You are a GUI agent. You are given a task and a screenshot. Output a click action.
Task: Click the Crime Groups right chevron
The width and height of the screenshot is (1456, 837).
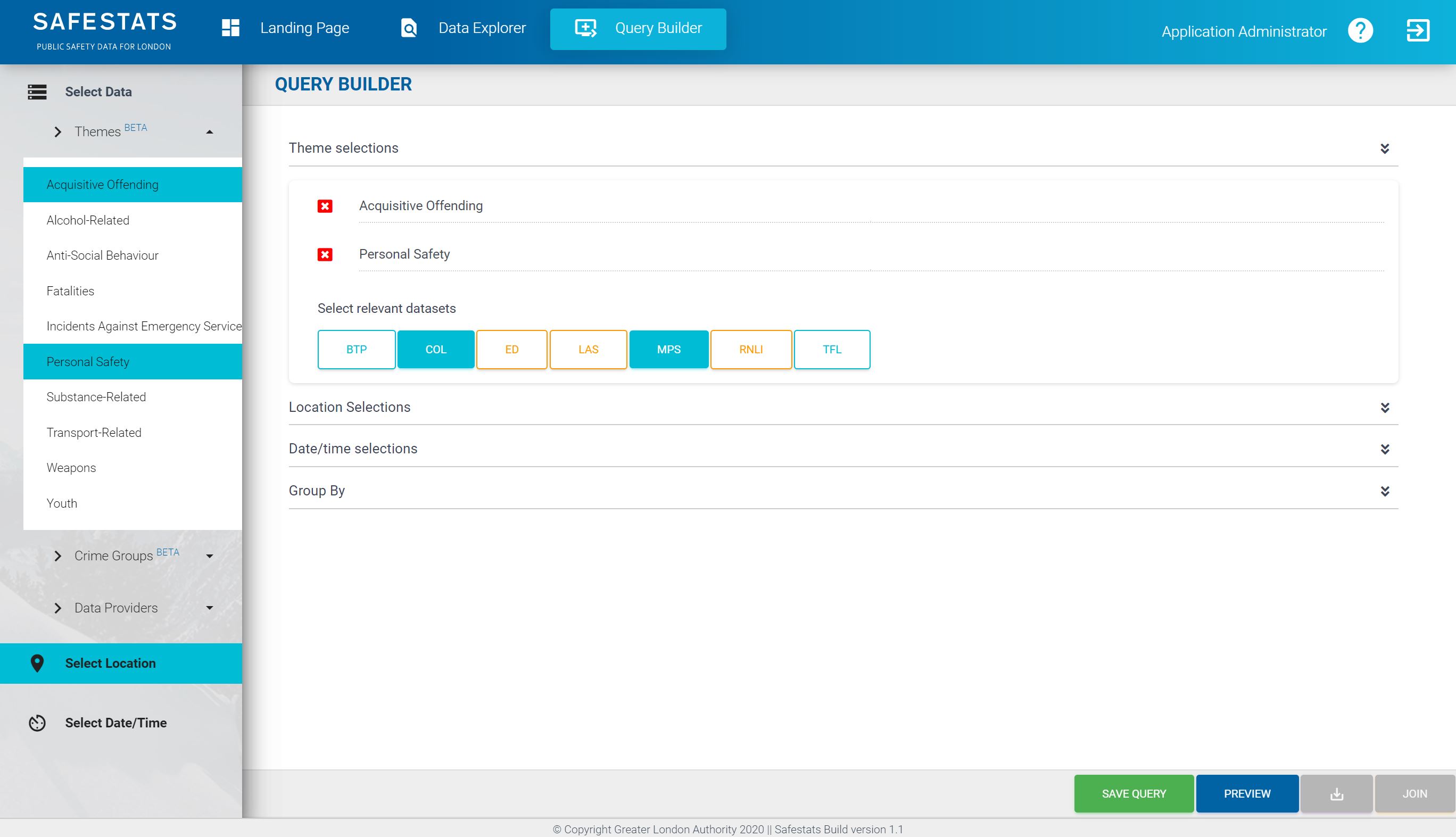(57, 556)
